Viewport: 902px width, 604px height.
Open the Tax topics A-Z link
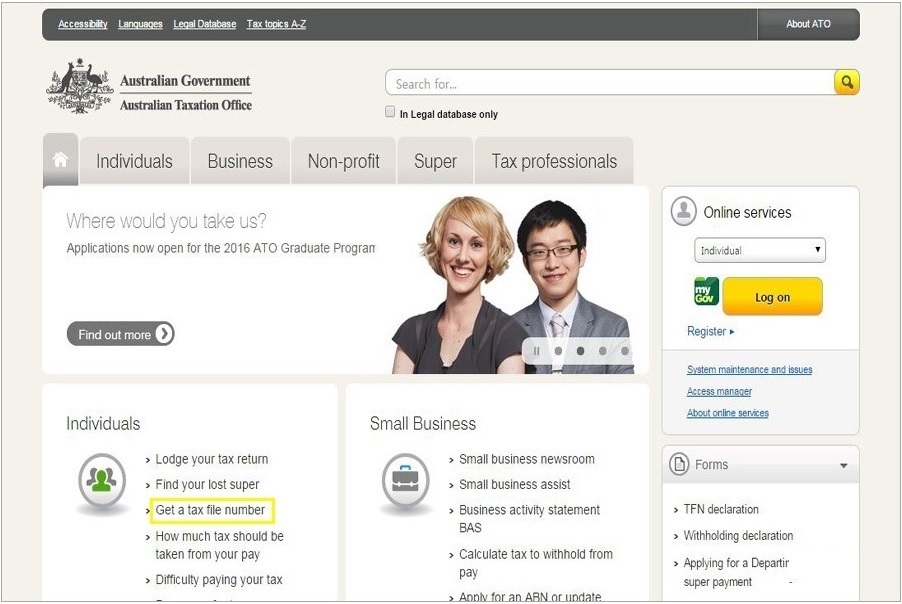(x=276, y=24)
